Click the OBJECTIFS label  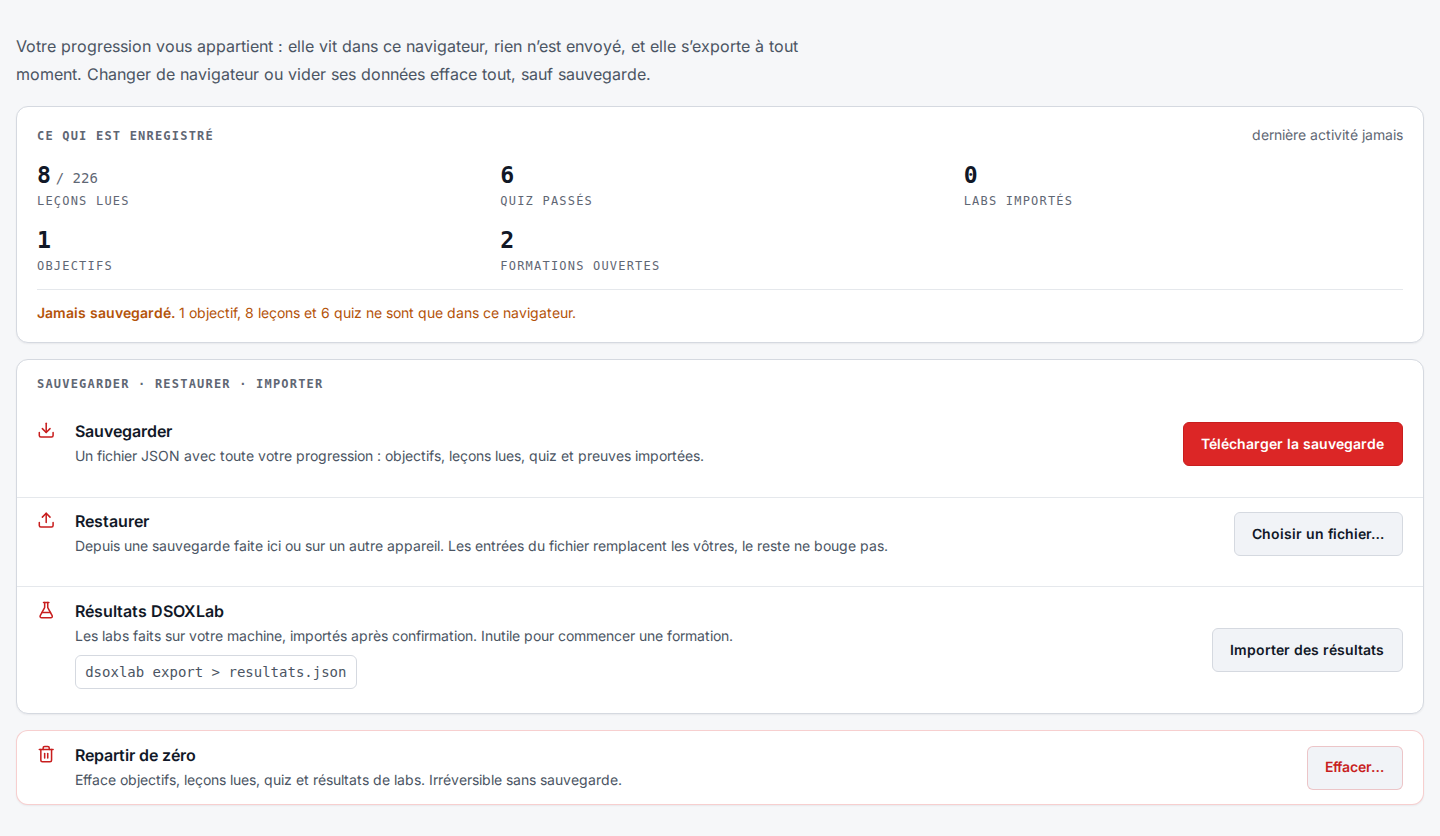[75, 266]
